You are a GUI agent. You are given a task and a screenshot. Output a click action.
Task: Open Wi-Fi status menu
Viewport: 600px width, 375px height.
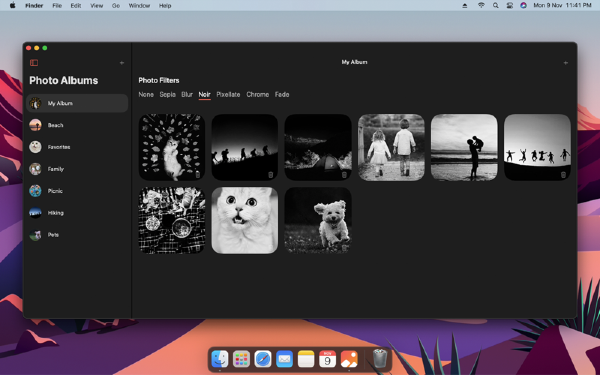click(481, 5)
